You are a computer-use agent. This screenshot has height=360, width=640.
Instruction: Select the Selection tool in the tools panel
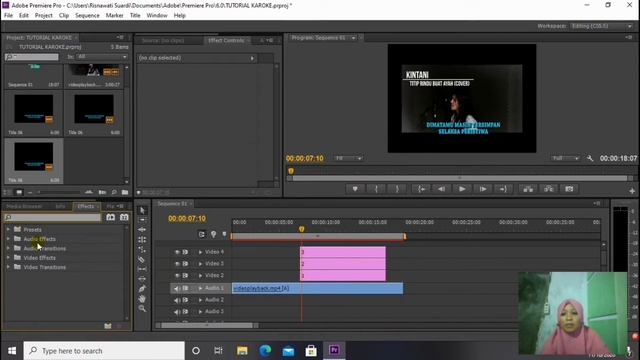coord(142,210)
